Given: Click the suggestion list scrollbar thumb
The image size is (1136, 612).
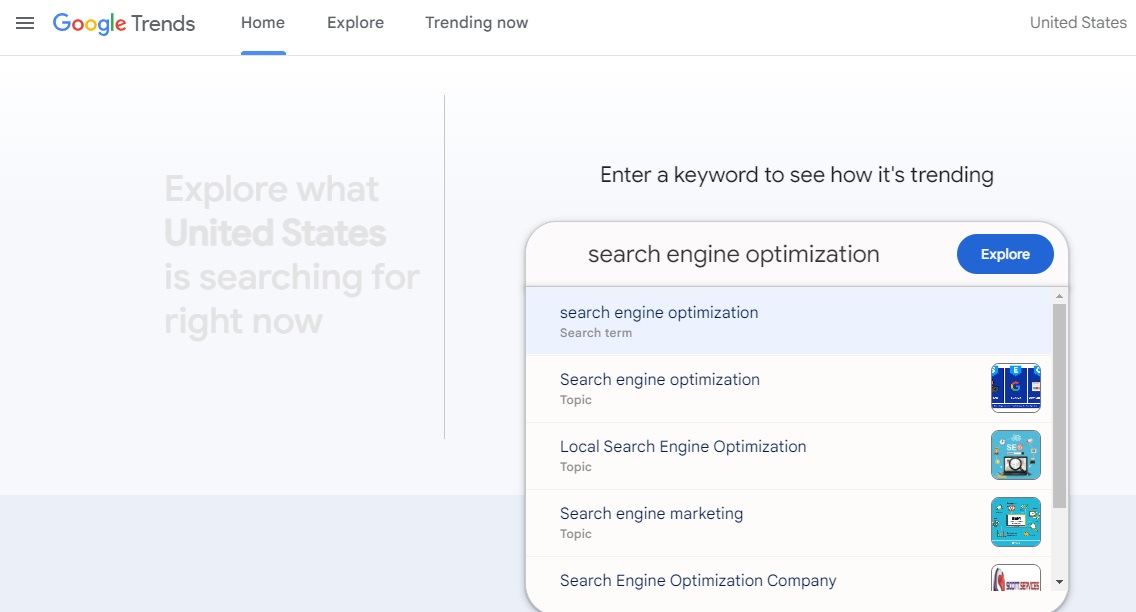Looking at the screenshot, I should 1059,406.
